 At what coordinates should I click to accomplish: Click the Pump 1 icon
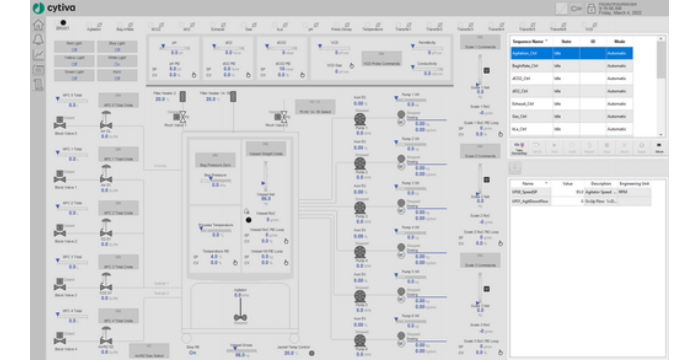pyautogui.click(x=360, y=119)
